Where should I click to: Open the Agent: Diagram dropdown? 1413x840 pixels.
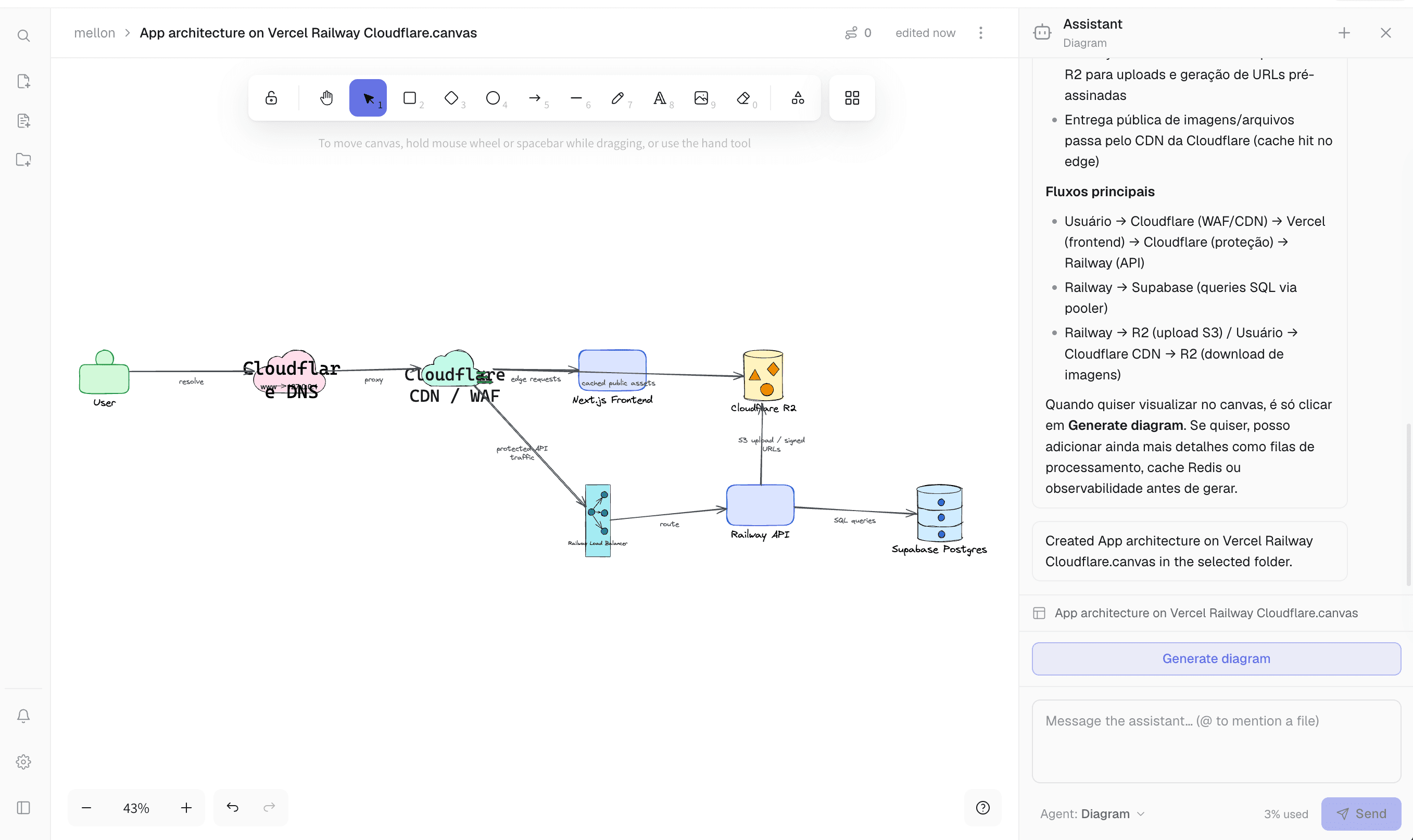[x=1092, y=814]
